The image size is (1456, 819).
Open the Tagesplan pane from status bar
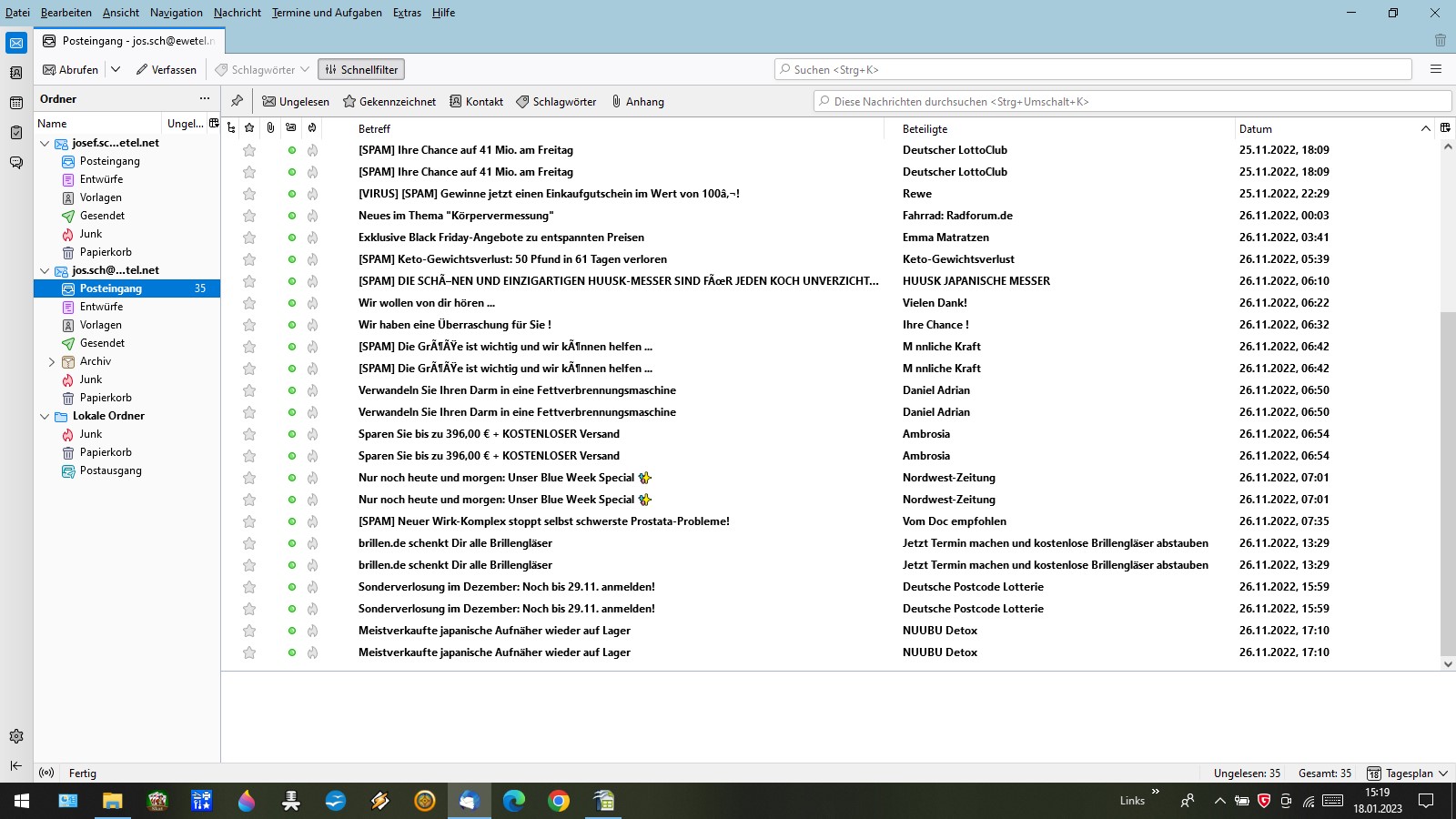pyautogui.click(x=1408, y=773)
